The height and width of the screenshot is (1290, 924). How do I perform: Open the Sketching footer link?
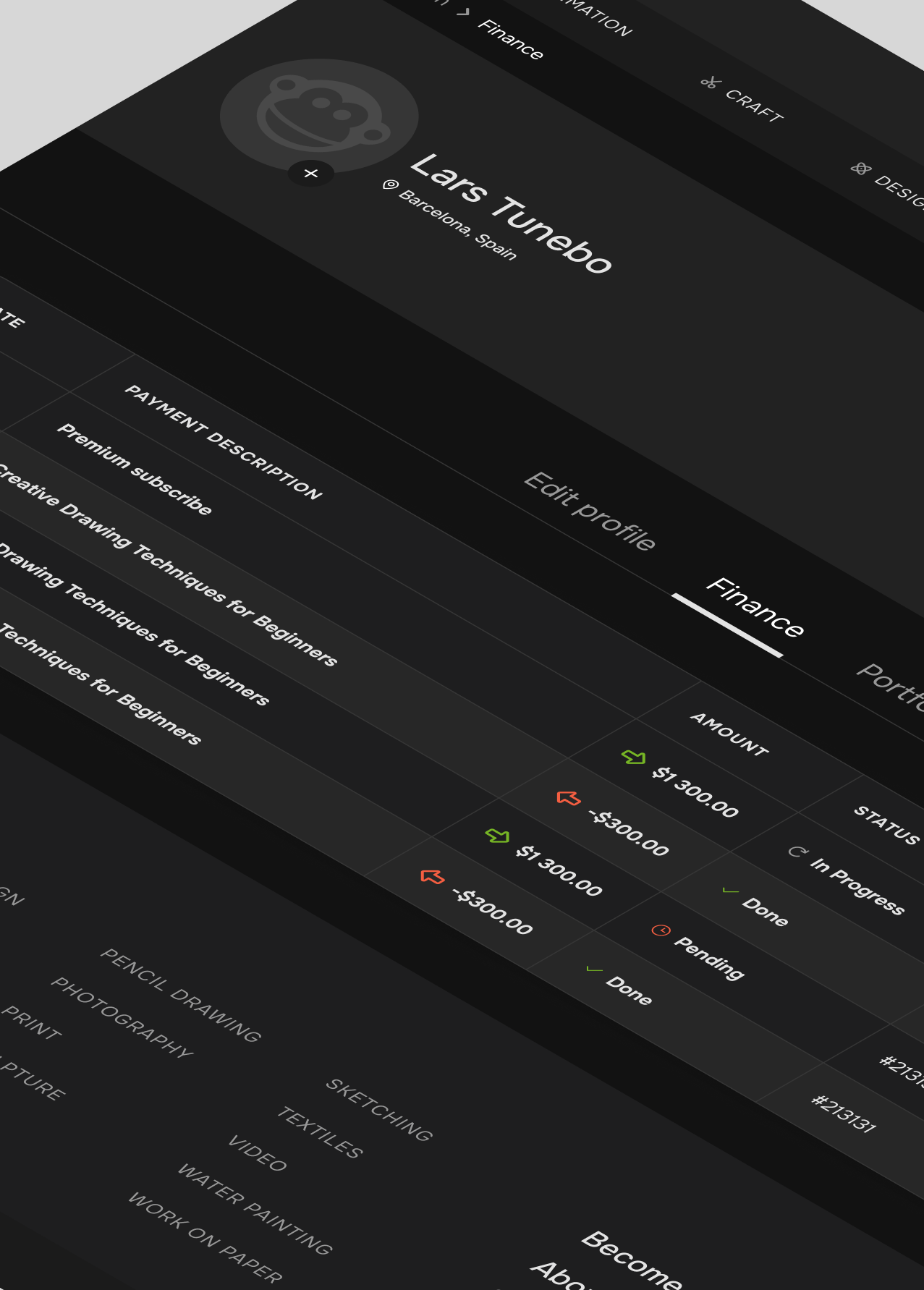click(379, 1110)
